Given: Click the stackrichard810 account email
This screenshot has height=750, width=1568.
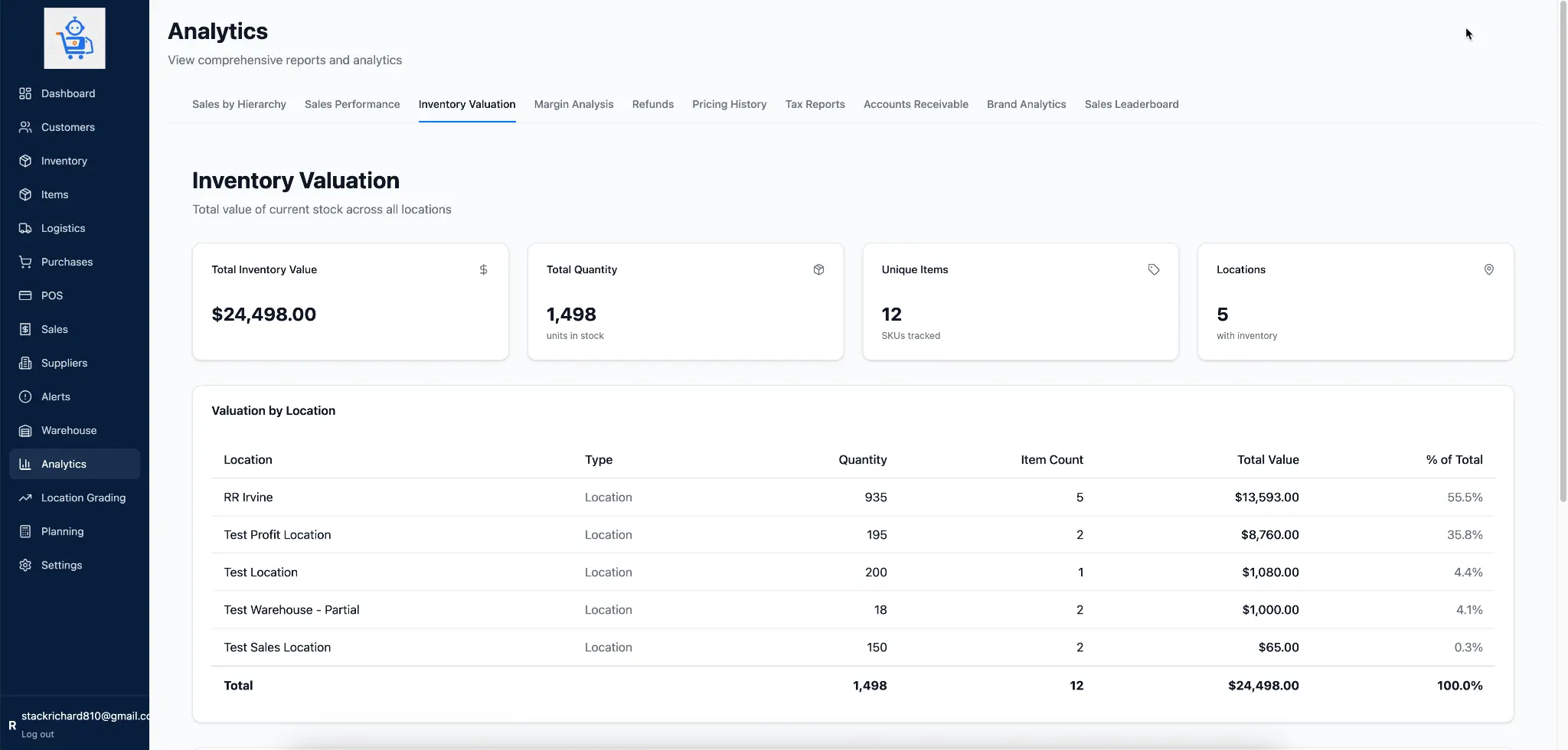Looking at the screenshot, I should point(86,715).
